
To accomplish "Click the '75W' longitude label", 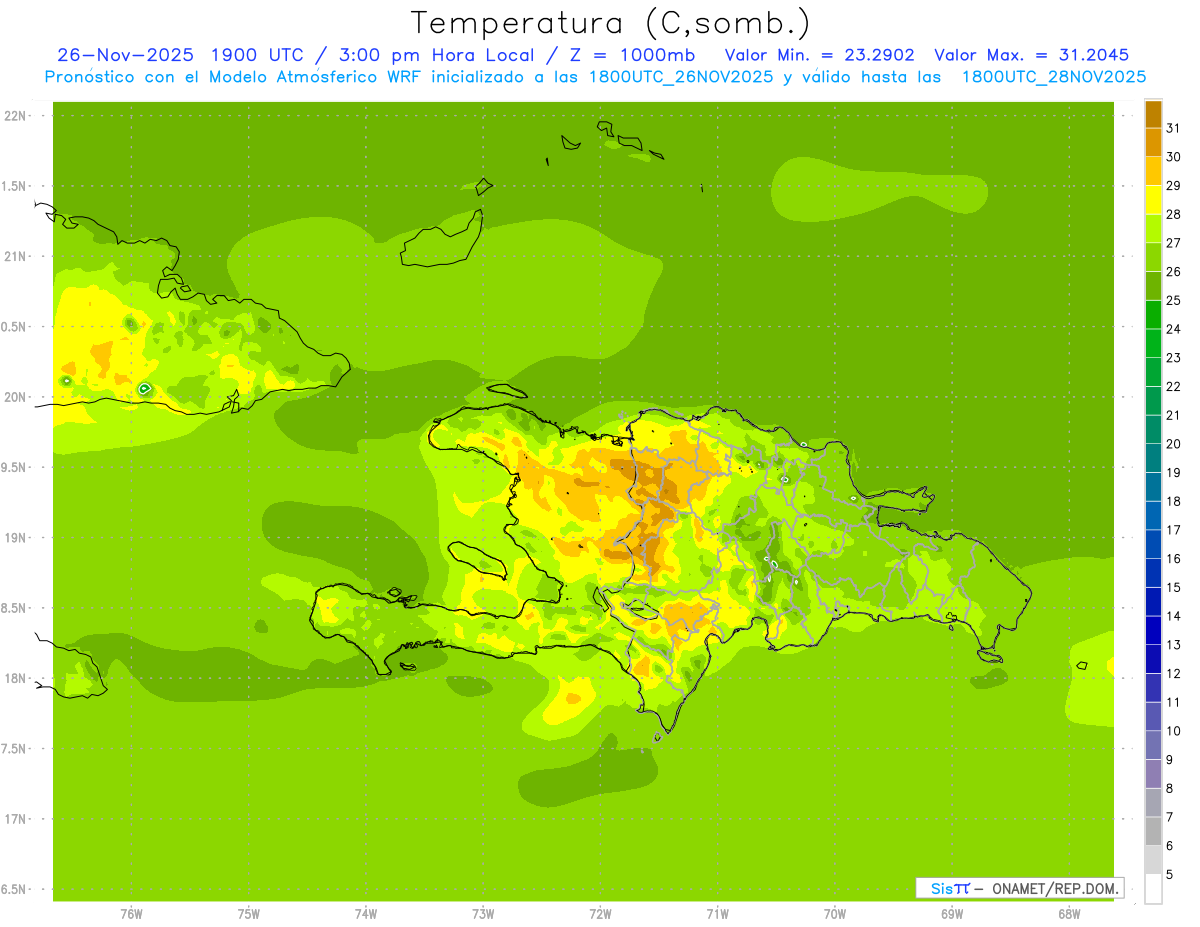I will [x=249, y=914].
